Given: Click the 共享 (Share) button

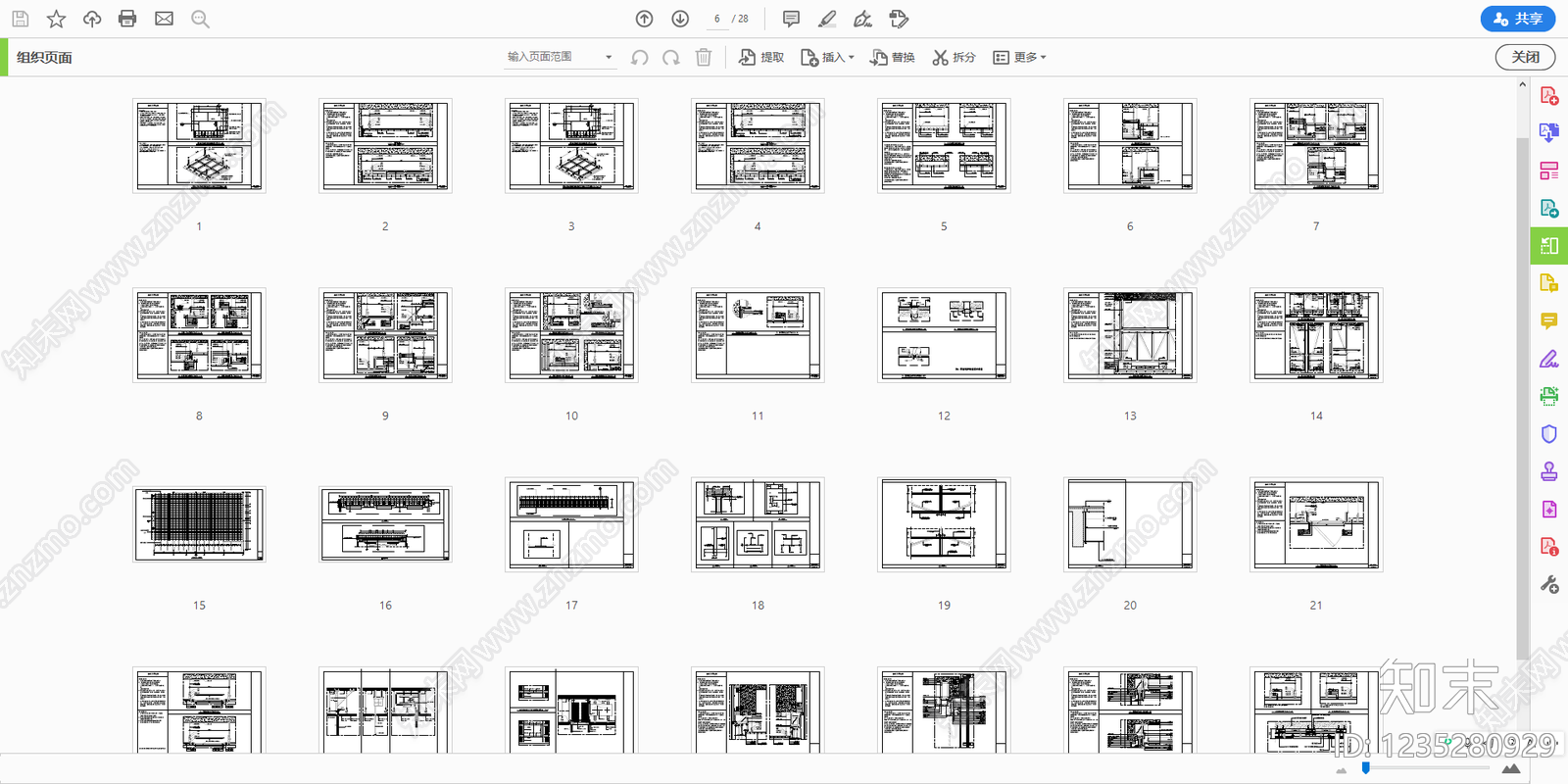Looking at the screenshot, I should (1518, 19).
